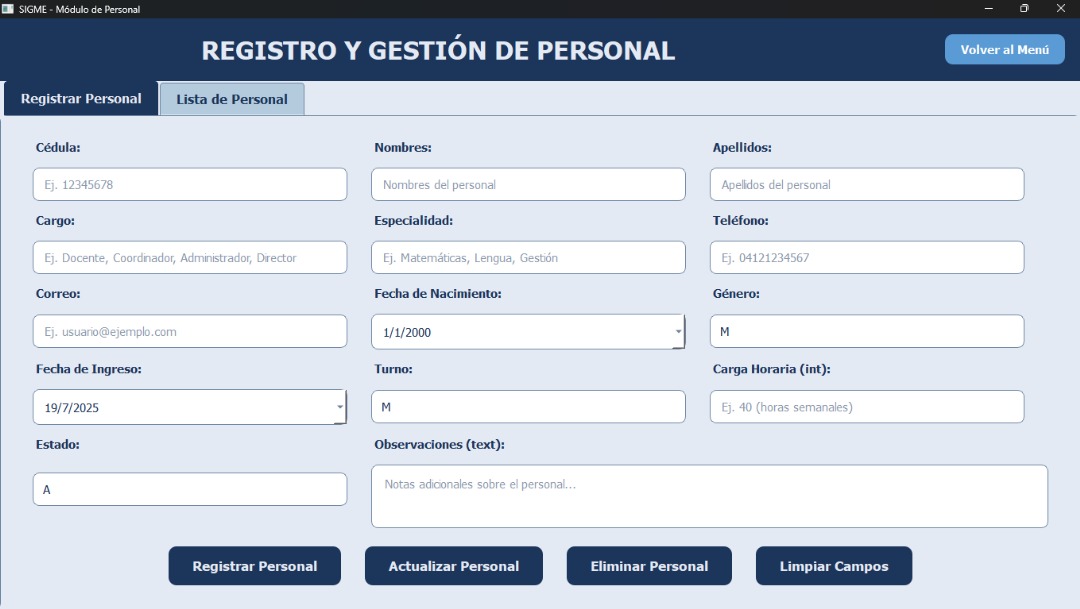
Task: Open the Turno selection box
Action: (x=528, y=407)
